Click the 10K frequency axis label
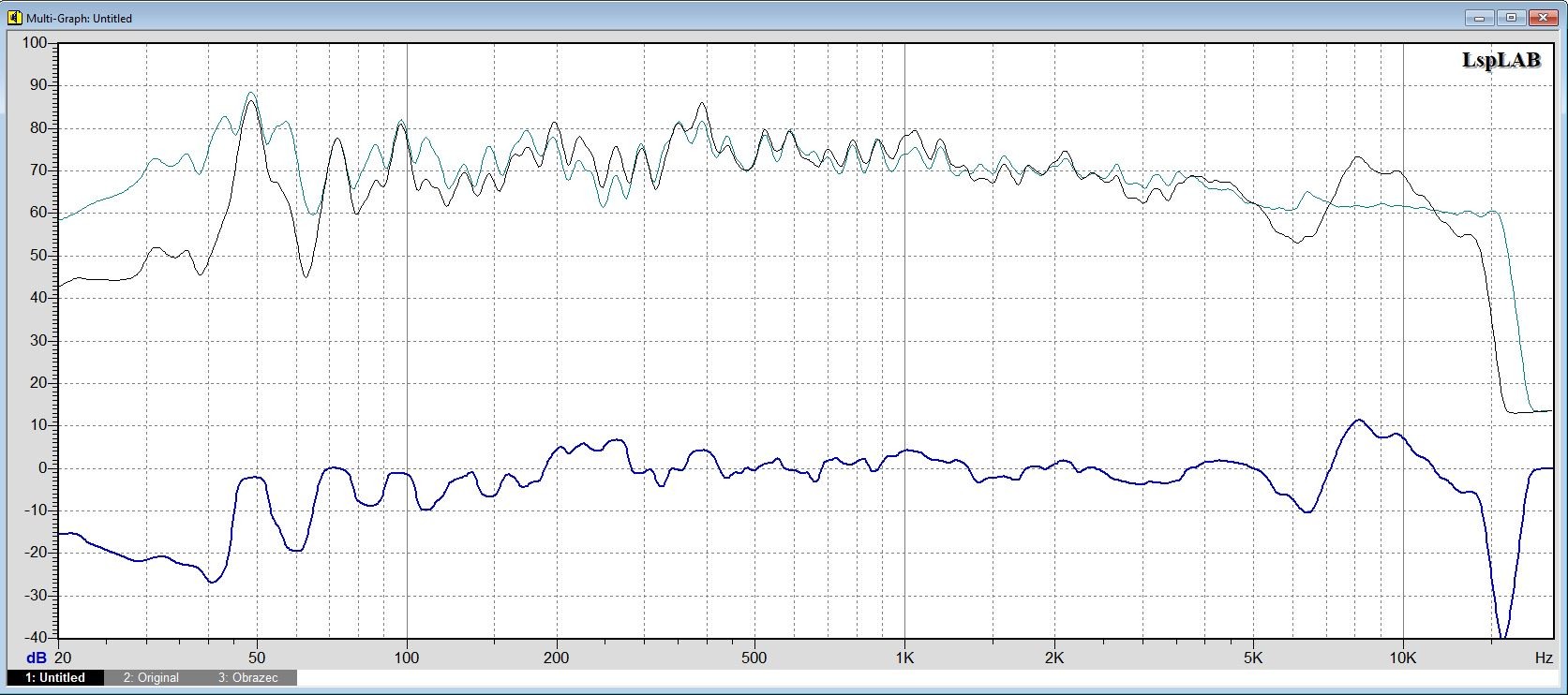1568x695 pixels. coord(1402,658)
